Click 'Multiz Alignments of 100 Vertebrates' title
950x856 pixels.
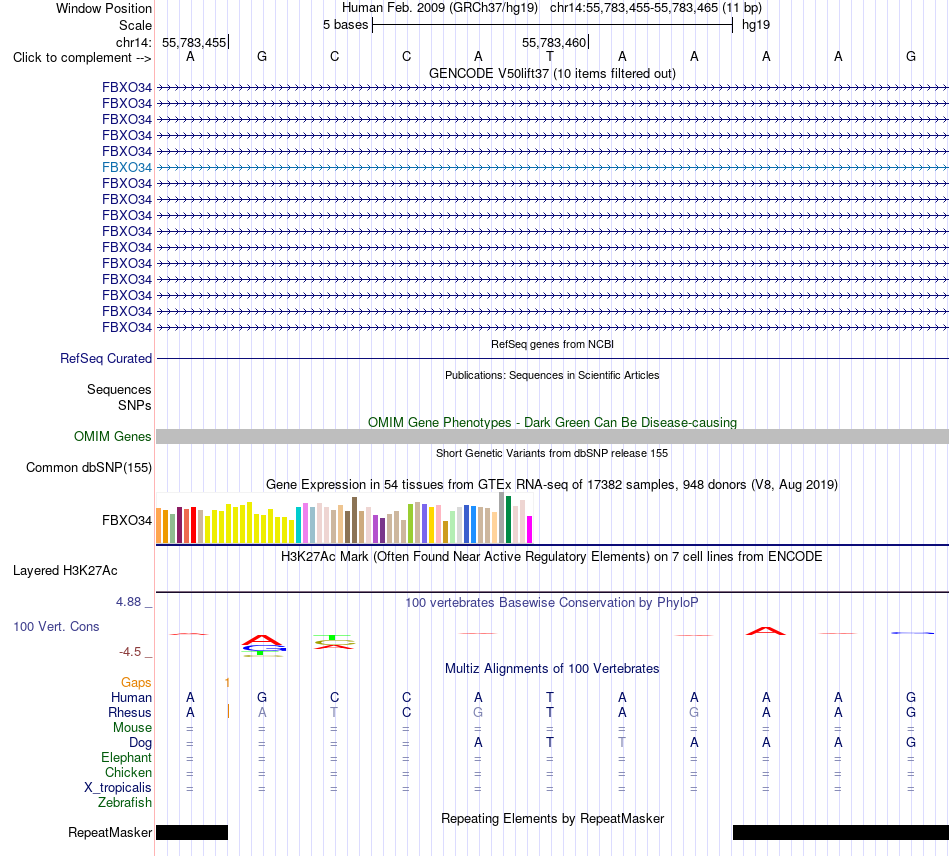click(552, 668)
